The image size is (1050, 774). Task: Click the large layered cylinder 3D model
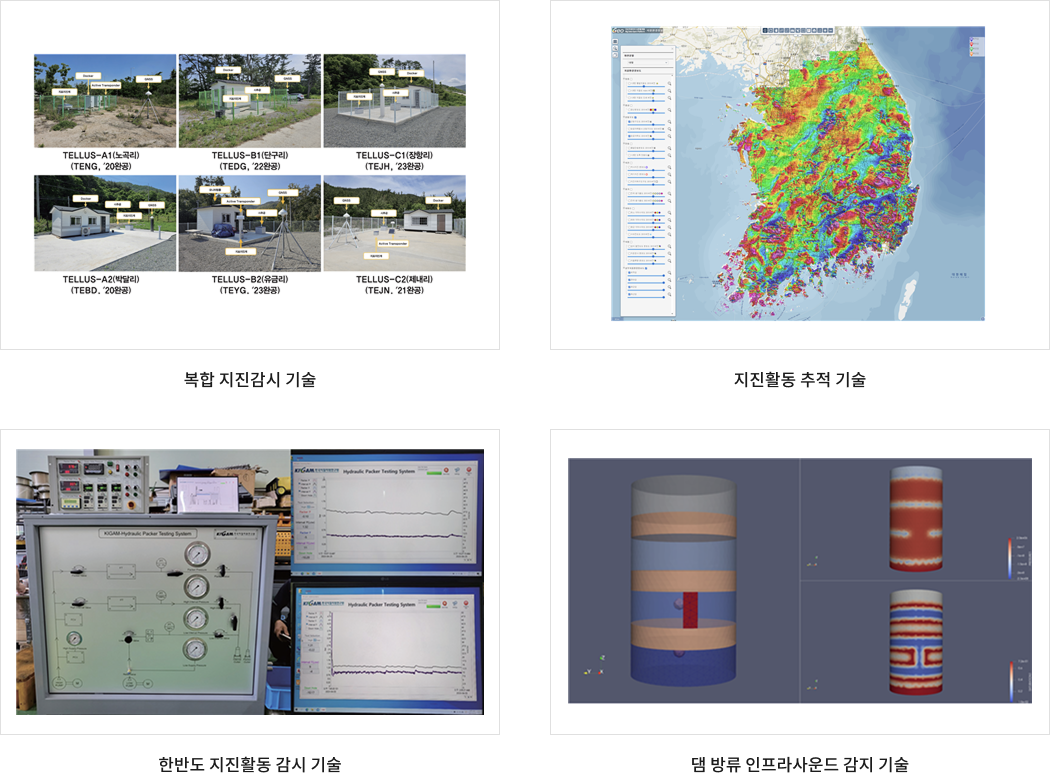[683, 580]
